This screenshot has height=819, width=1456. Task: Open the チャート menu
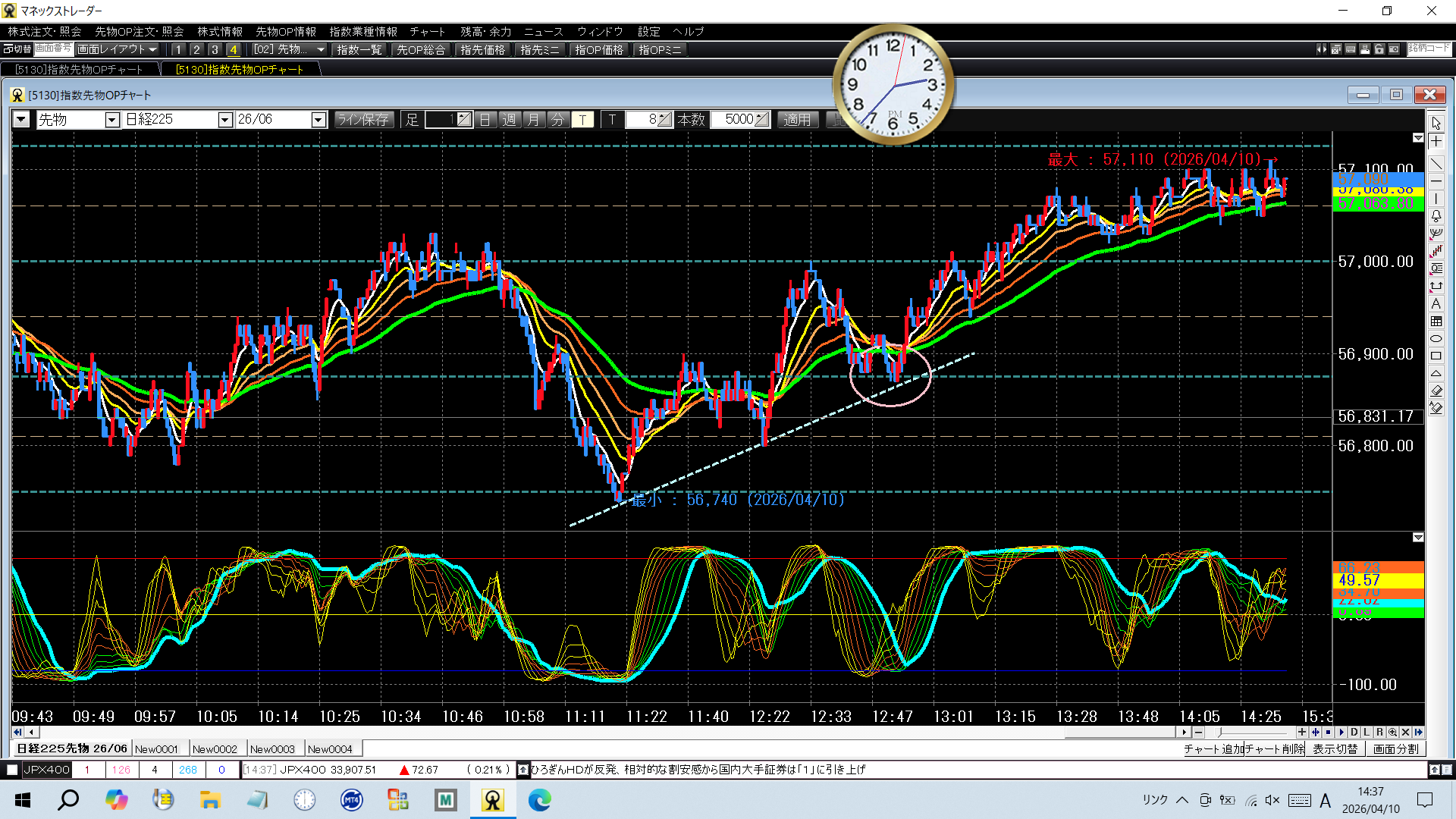pos(427,32)
